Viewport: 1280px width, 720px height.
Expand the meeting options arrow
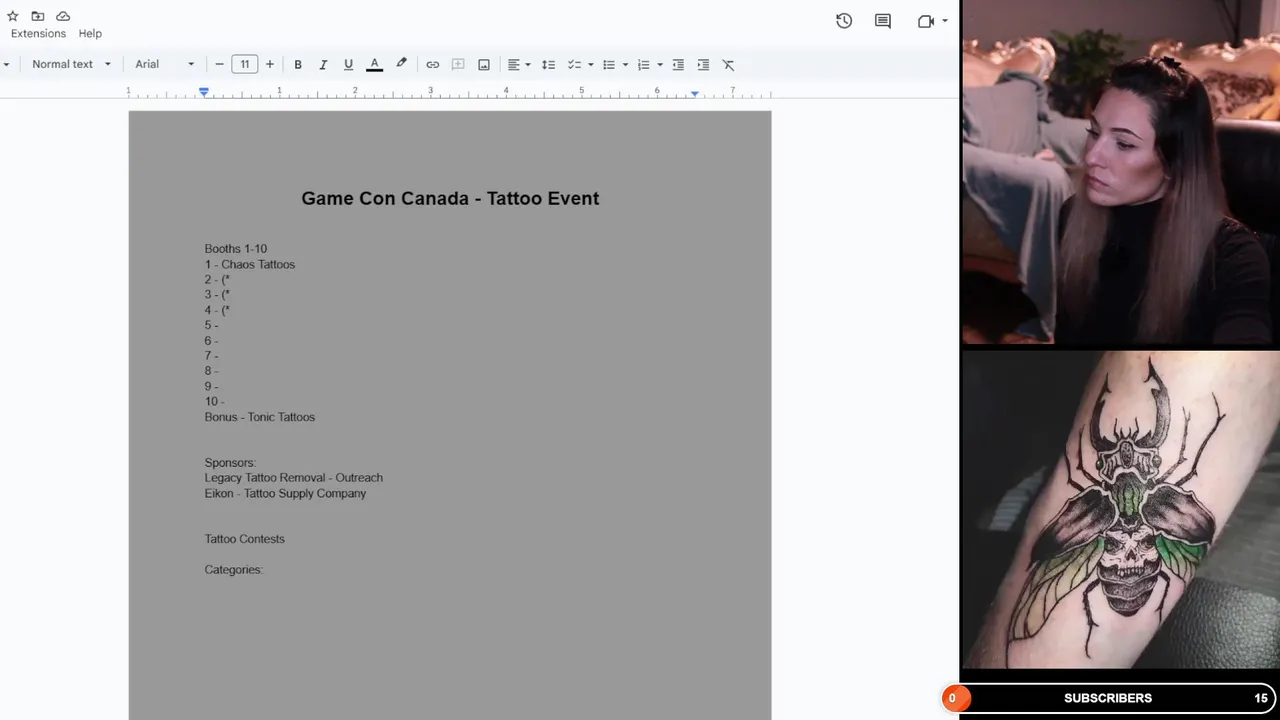pos(945,21)
